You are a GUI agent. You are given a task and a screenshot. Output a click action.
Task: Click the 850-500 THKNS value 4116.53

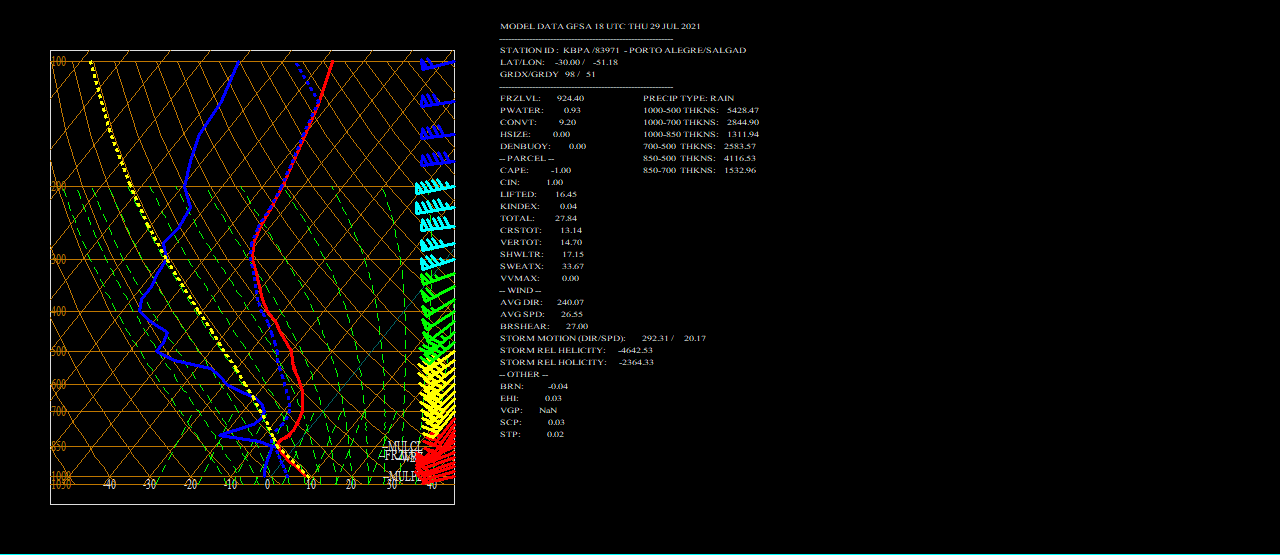point(740,158)
